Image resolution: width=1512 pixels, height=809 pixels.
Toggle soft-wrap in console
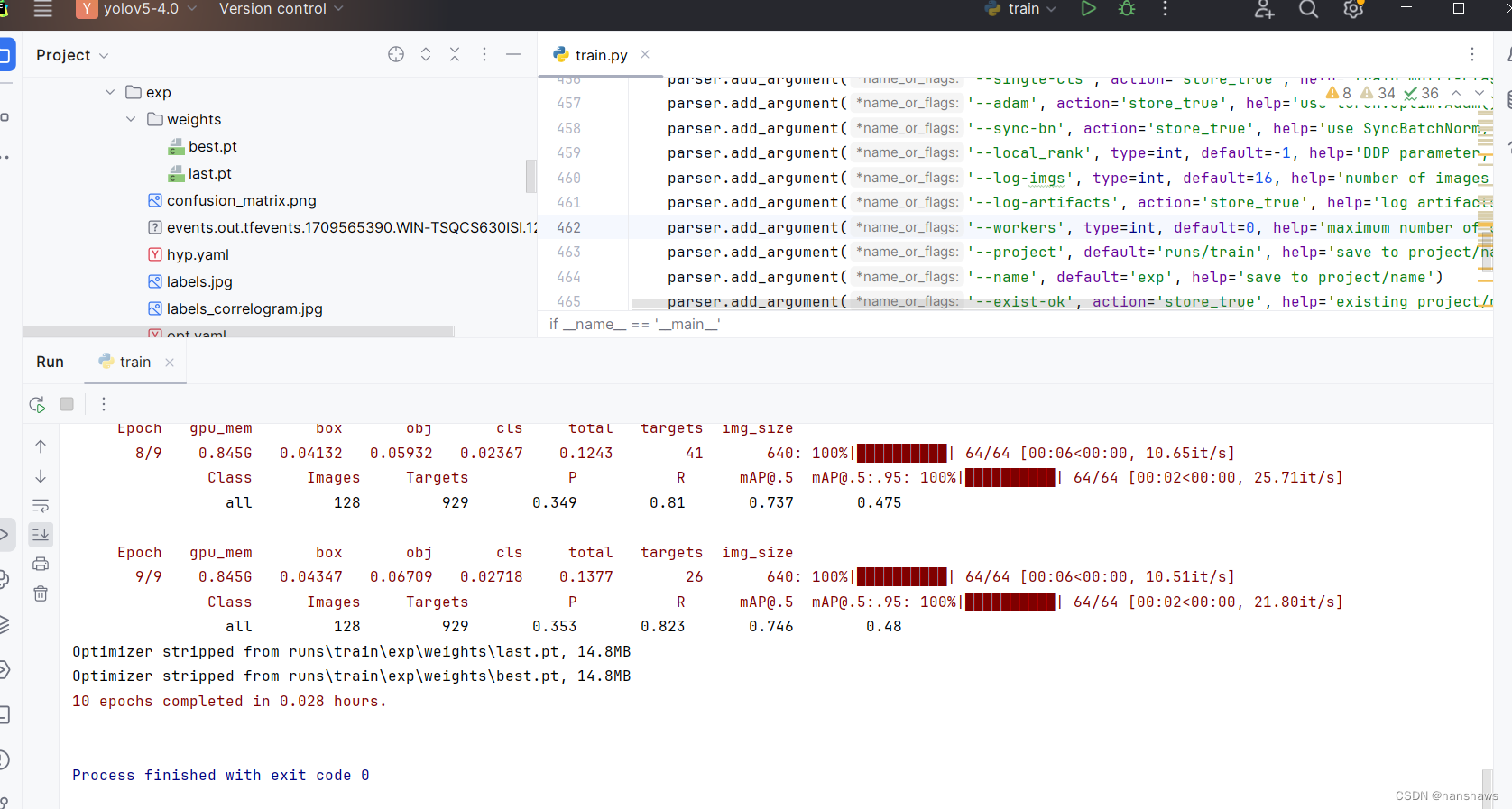[41, 505]
